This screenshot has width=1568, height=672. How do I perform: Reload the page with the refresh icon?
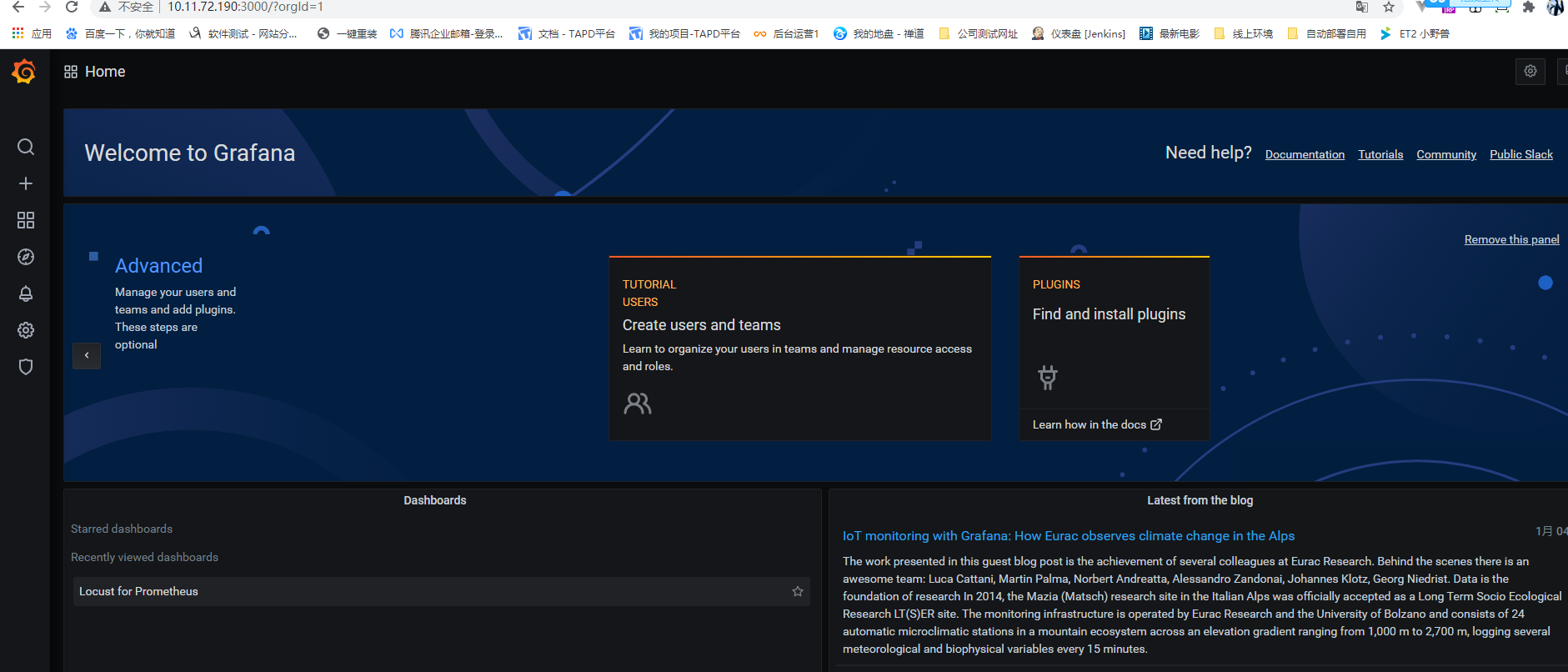click(72, 8)
